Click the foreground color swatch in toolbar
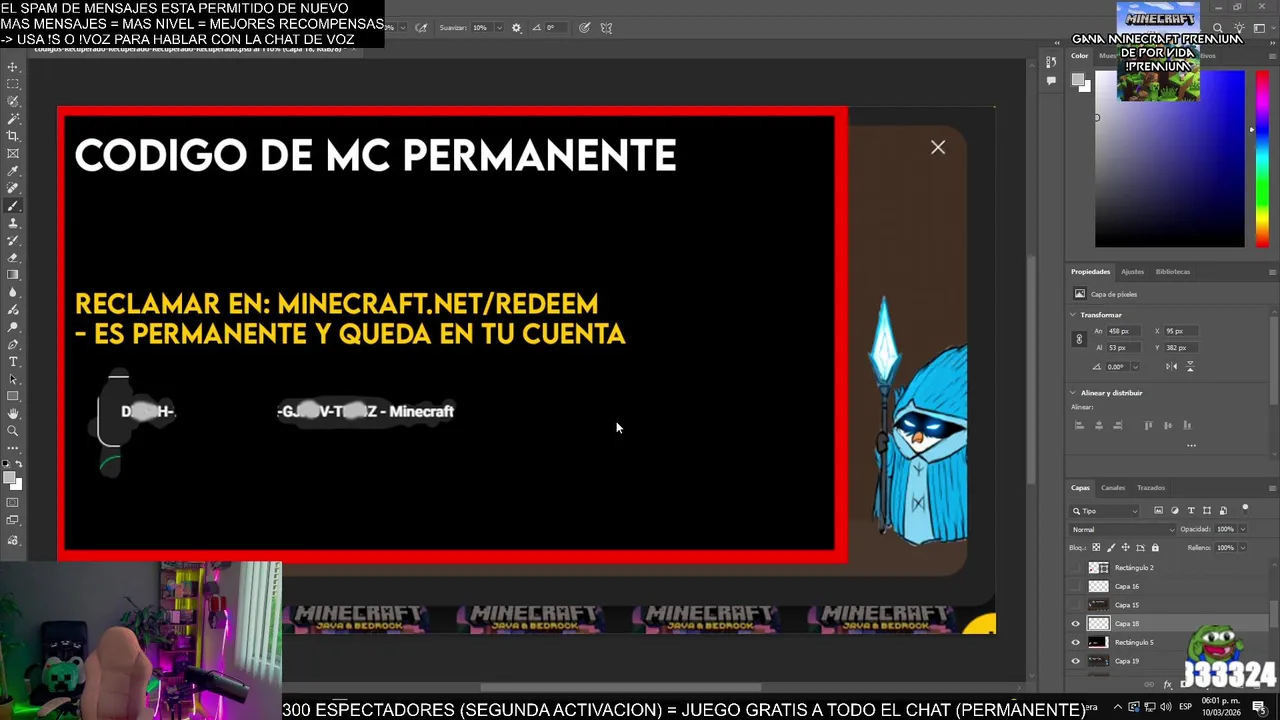Image resolution: width=1280 pixels, height=720 pixels. coord(10,477)
